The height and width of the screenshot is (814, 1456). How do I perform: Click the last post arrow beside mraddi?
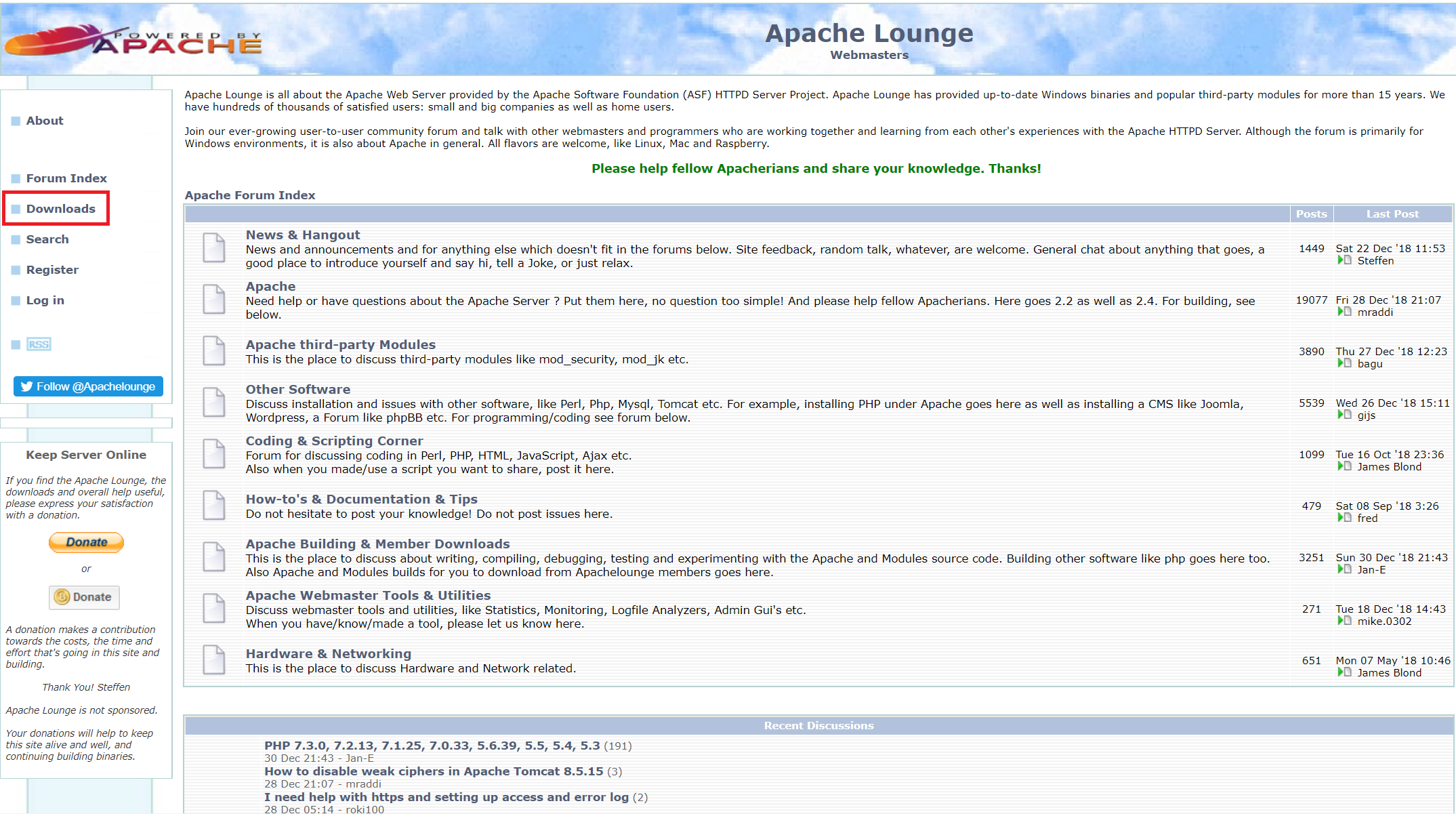pos(1344,312)
